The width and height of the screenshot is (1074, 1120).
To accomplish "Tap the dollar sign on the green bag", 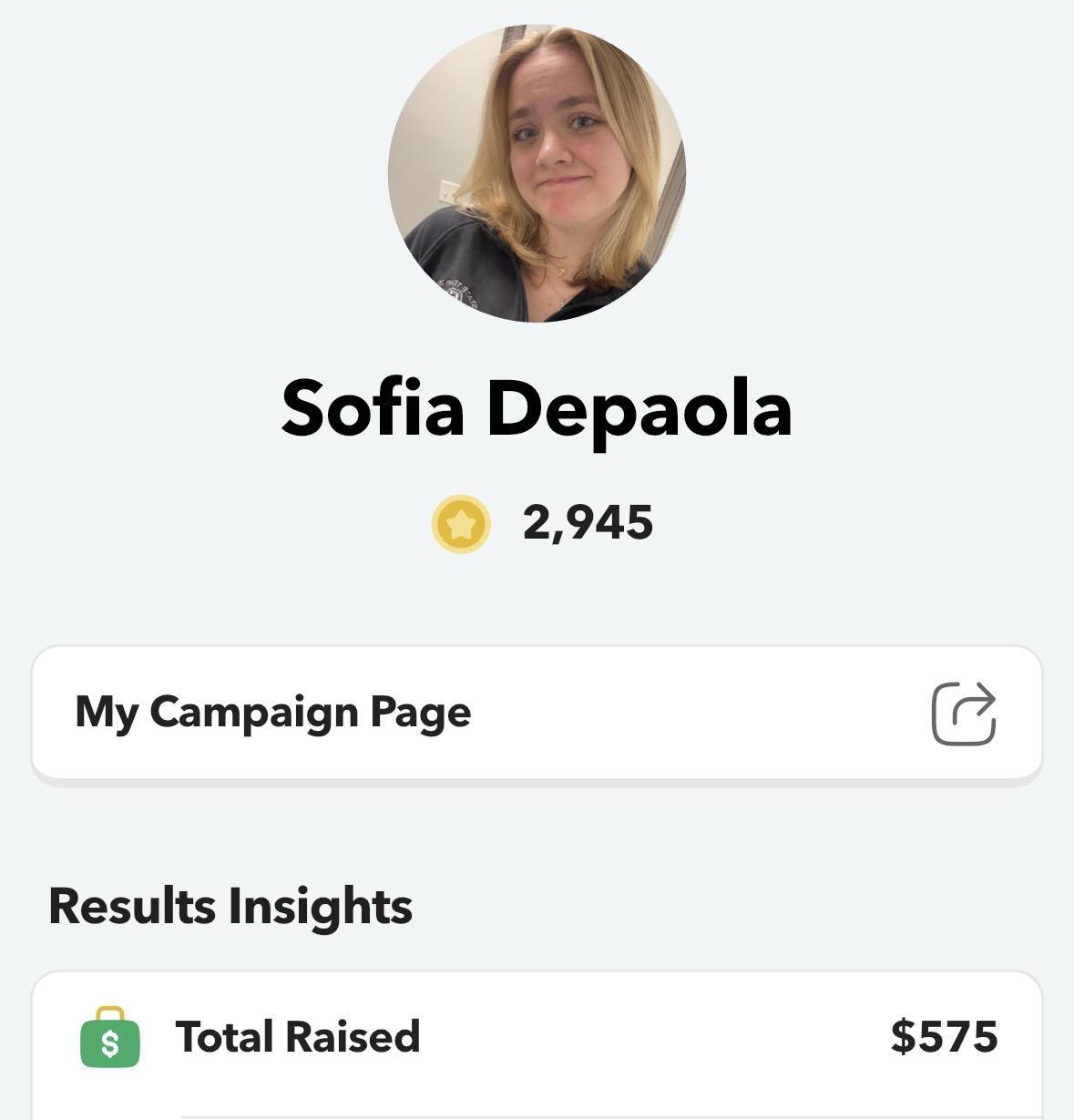I will pos(110,1043).
